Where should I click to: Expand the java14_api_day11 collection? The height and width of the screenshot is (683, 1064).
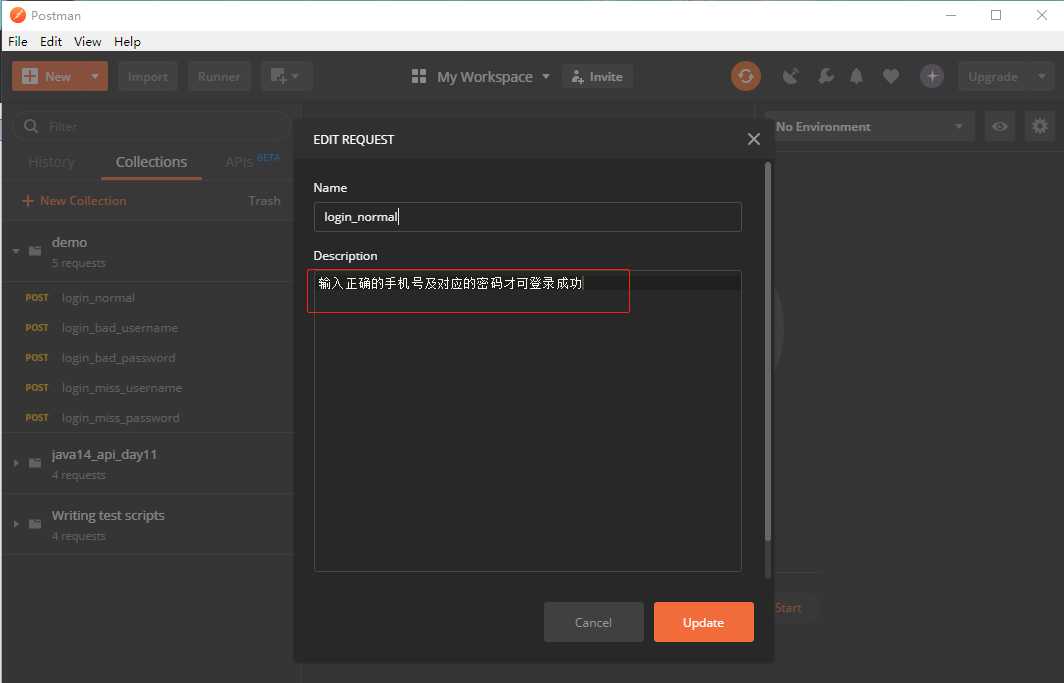(16, 463)
